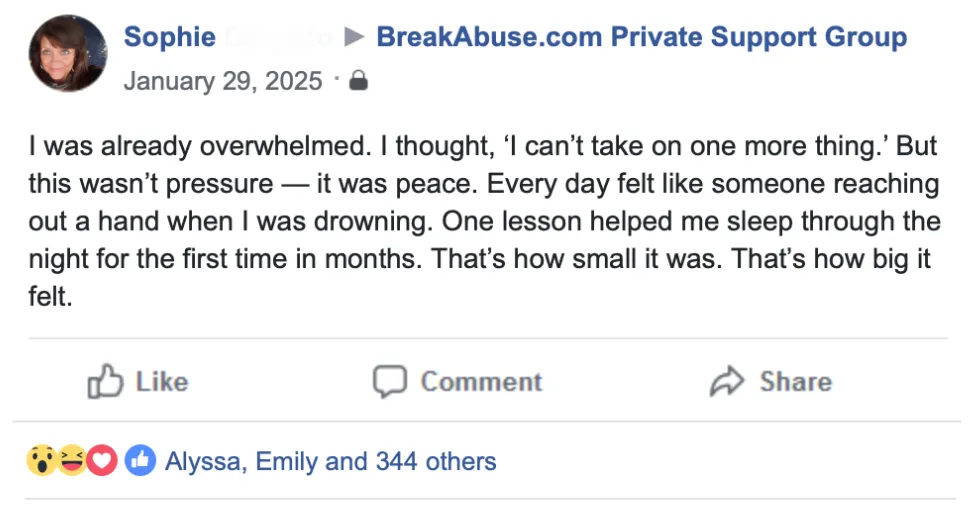Open BreakAbuse.com Private Support Group page

tap(642, 37)
